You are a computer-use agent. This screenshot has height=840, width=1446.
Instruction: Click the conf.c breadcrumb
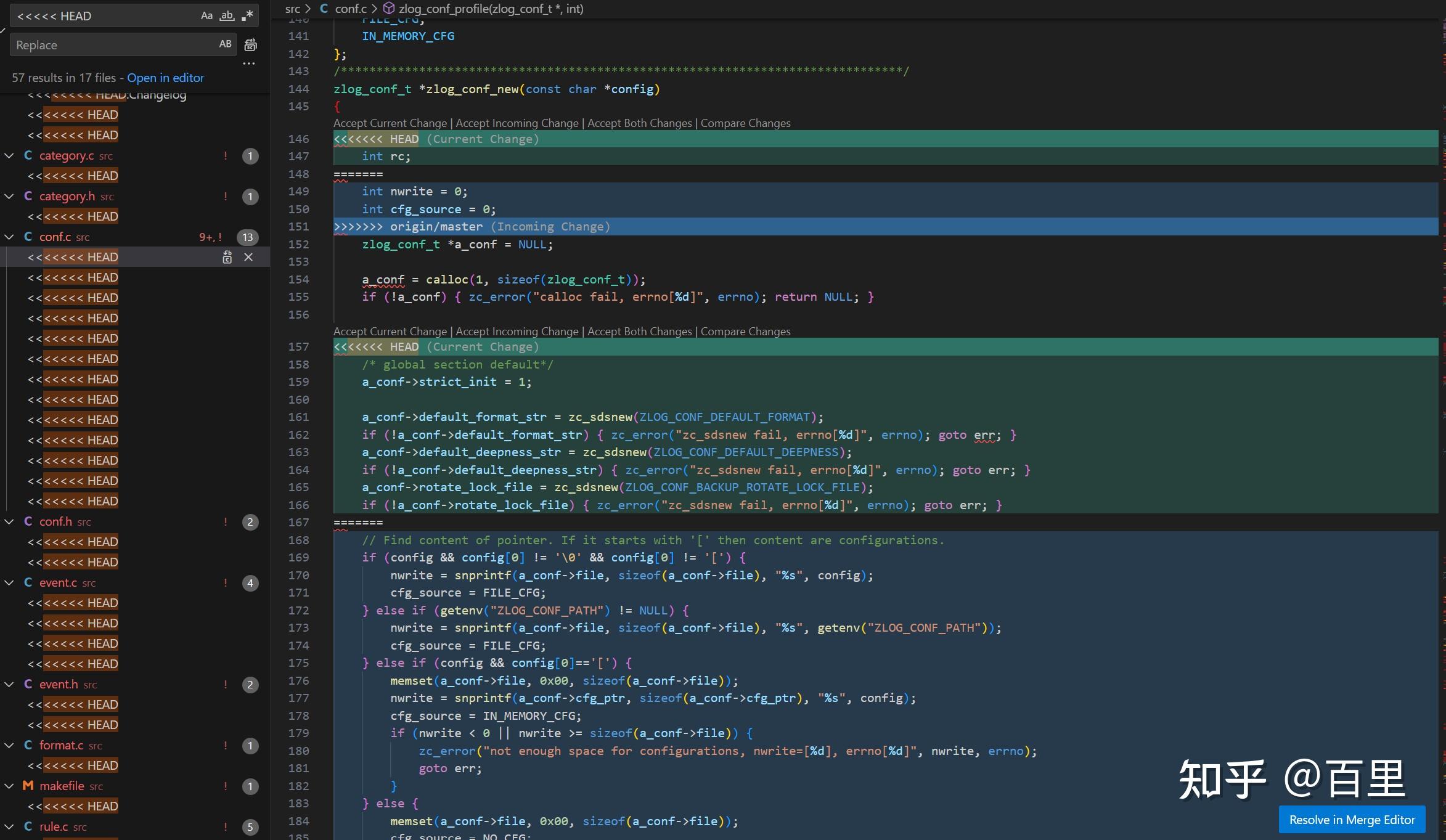click(351, 9)
